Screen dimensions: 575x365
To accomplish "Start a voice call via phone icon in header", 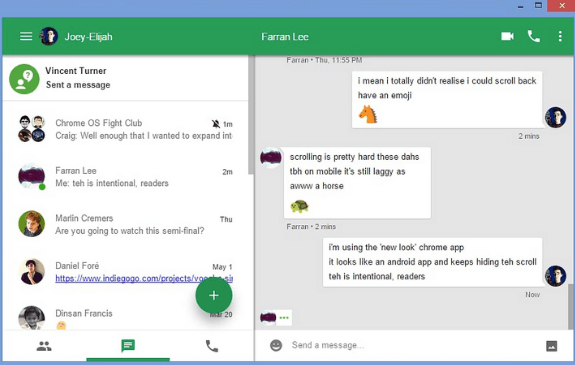I will tap(534, 36).
